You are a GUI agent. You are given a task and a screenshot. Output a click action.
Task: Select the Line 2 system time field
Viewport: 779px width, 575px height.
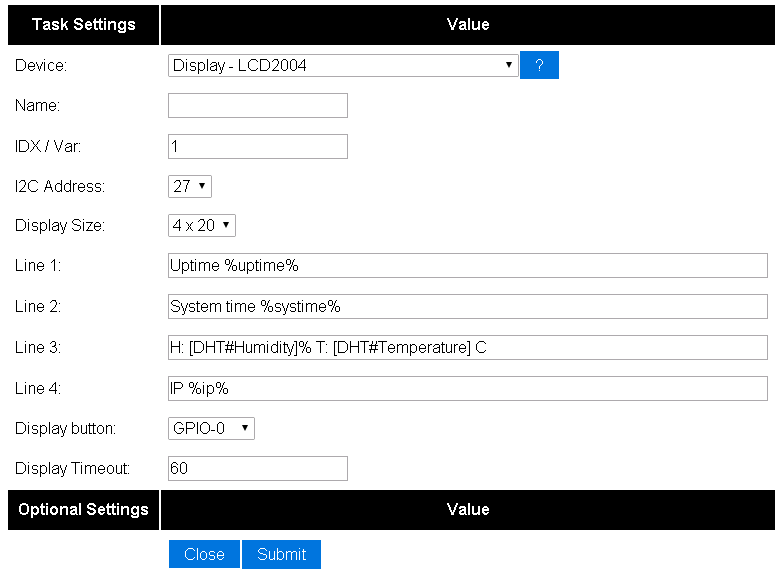(468, 307)
